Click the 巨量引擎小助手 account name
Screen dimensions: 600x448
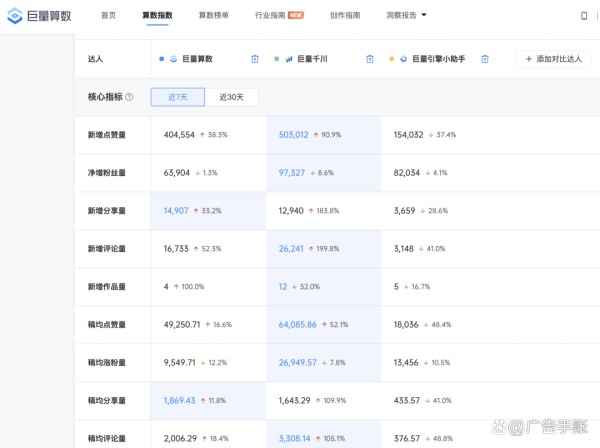(439, 59)
